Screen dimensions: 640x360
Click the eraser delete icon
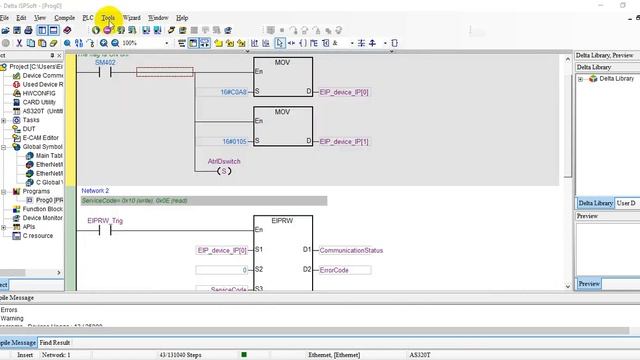point(53,43)
